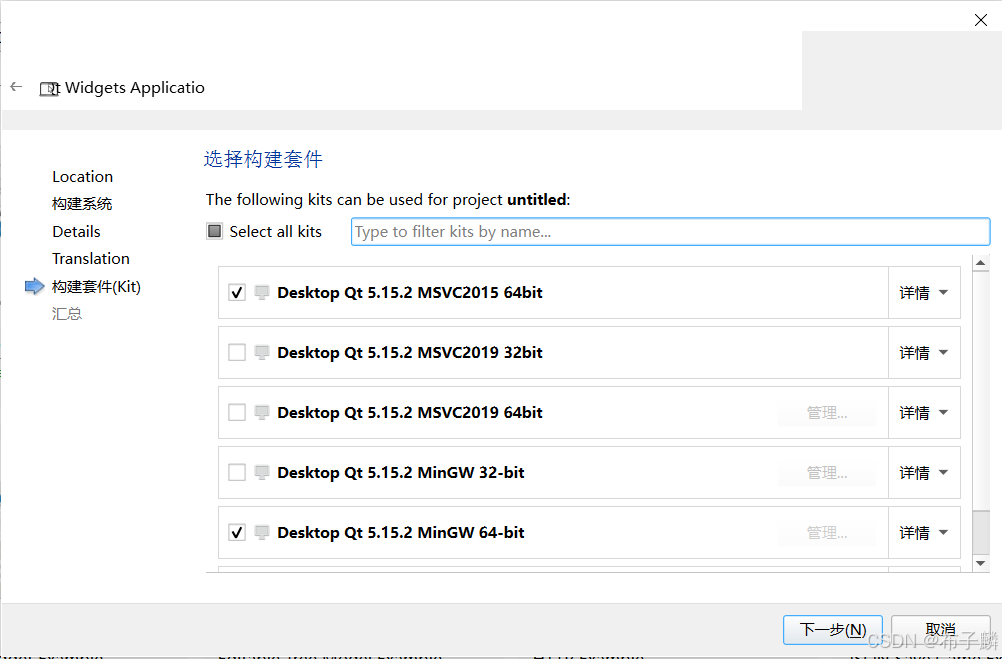Viewport: 1002px width, 659px height.
Task: Expand 详情 for MSVC2019 64bit kit
Action: pyautogui.click(x=924, y=413)
